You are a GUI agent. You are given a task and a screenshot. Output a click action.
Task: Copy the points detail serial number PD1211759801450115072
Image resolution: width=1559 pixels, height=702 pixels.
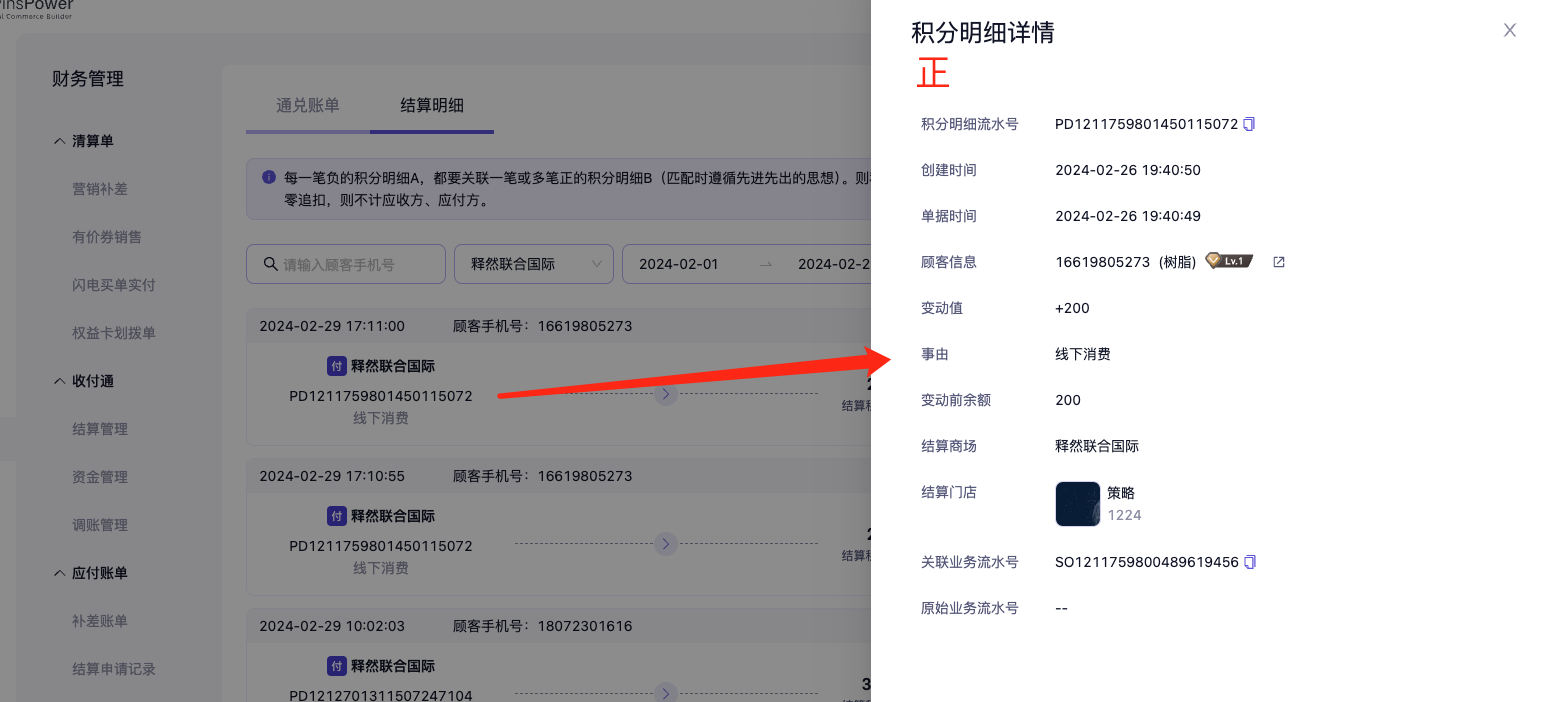(1249, 124)
